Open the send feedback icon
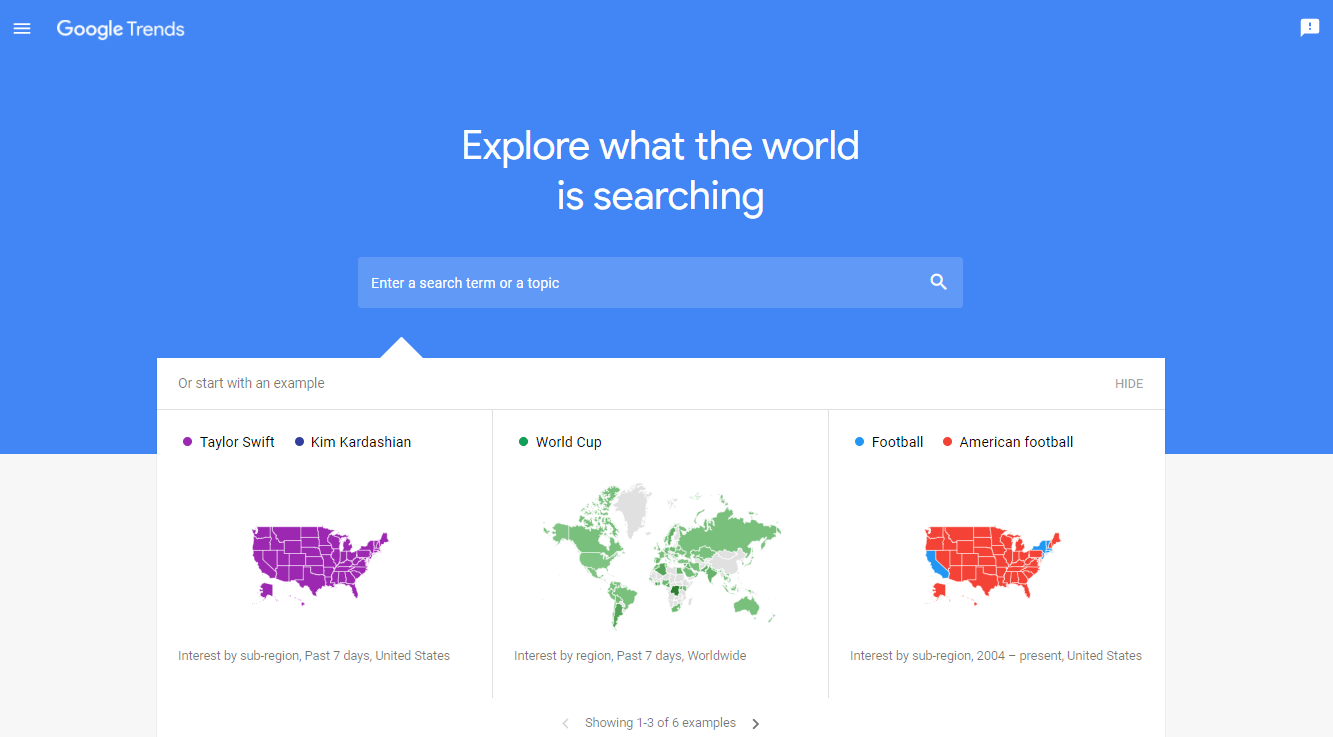Screen dimensions: 1333x737 [x=1309, y=28]
